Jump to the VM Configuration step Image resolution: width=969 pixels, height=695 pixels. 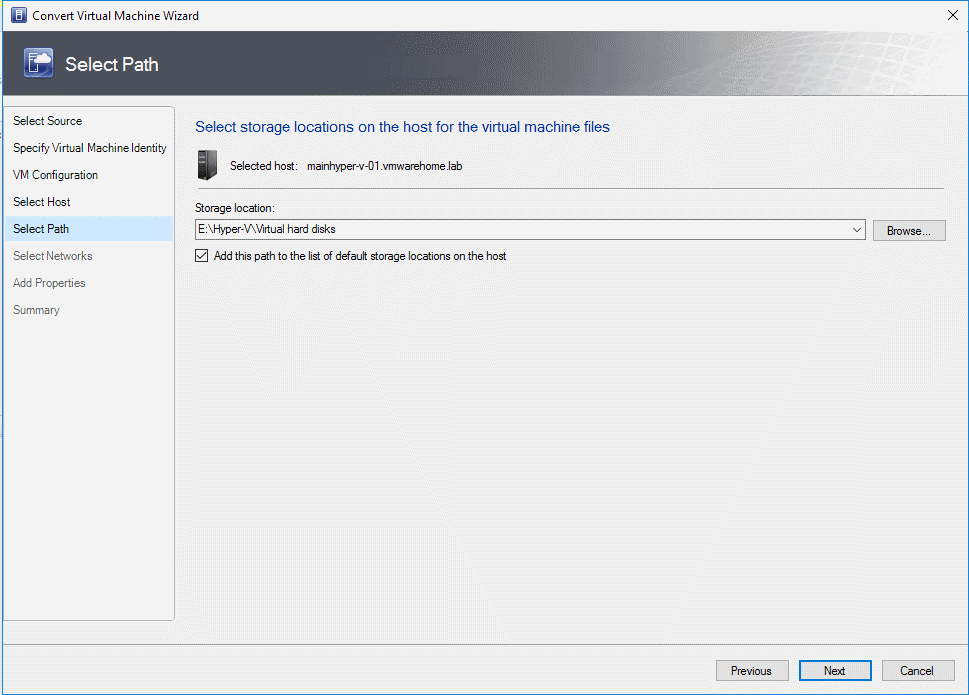56,175
